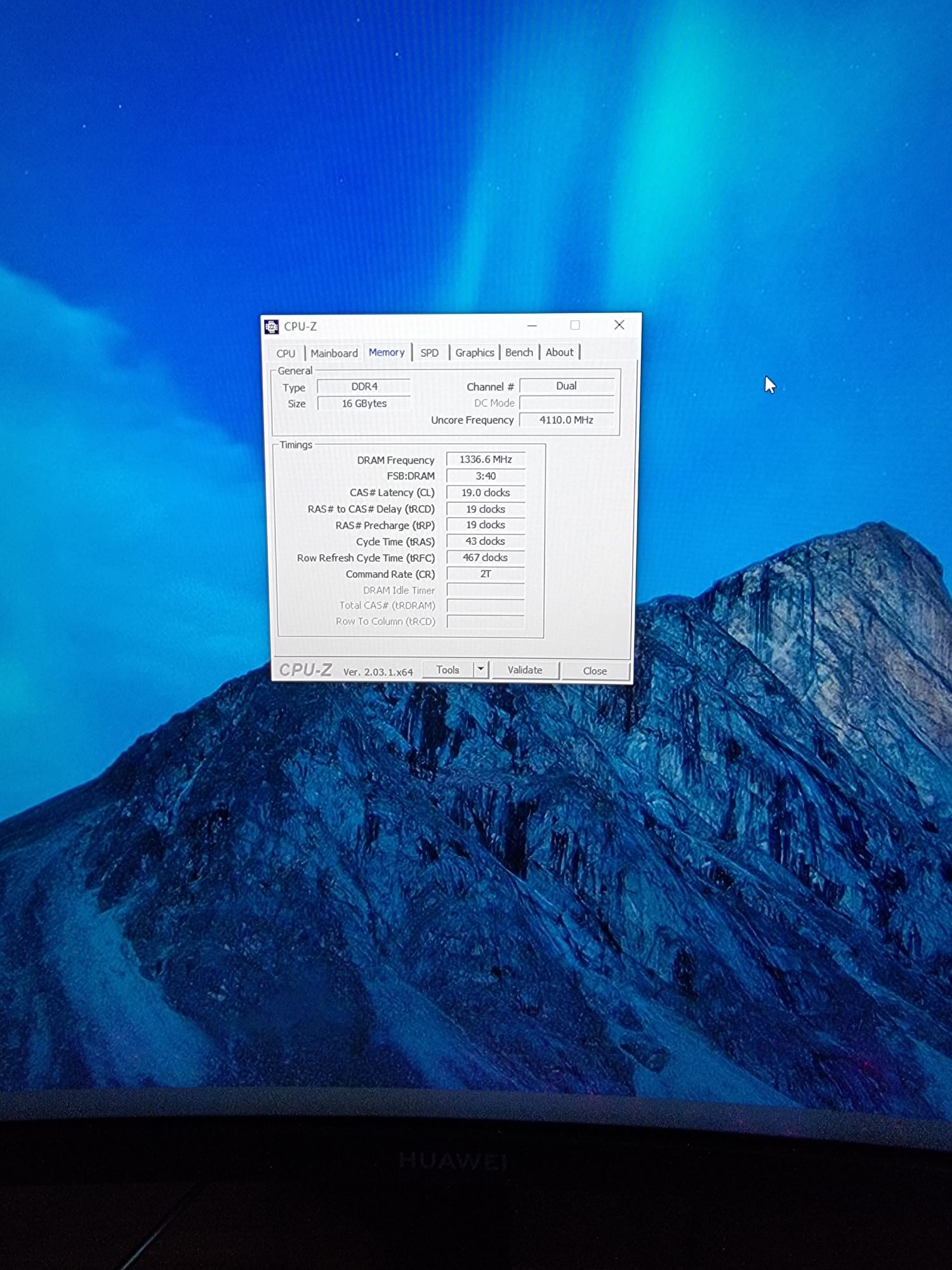
Task: Open the Bench tab
Action: [x=519, y=352]
